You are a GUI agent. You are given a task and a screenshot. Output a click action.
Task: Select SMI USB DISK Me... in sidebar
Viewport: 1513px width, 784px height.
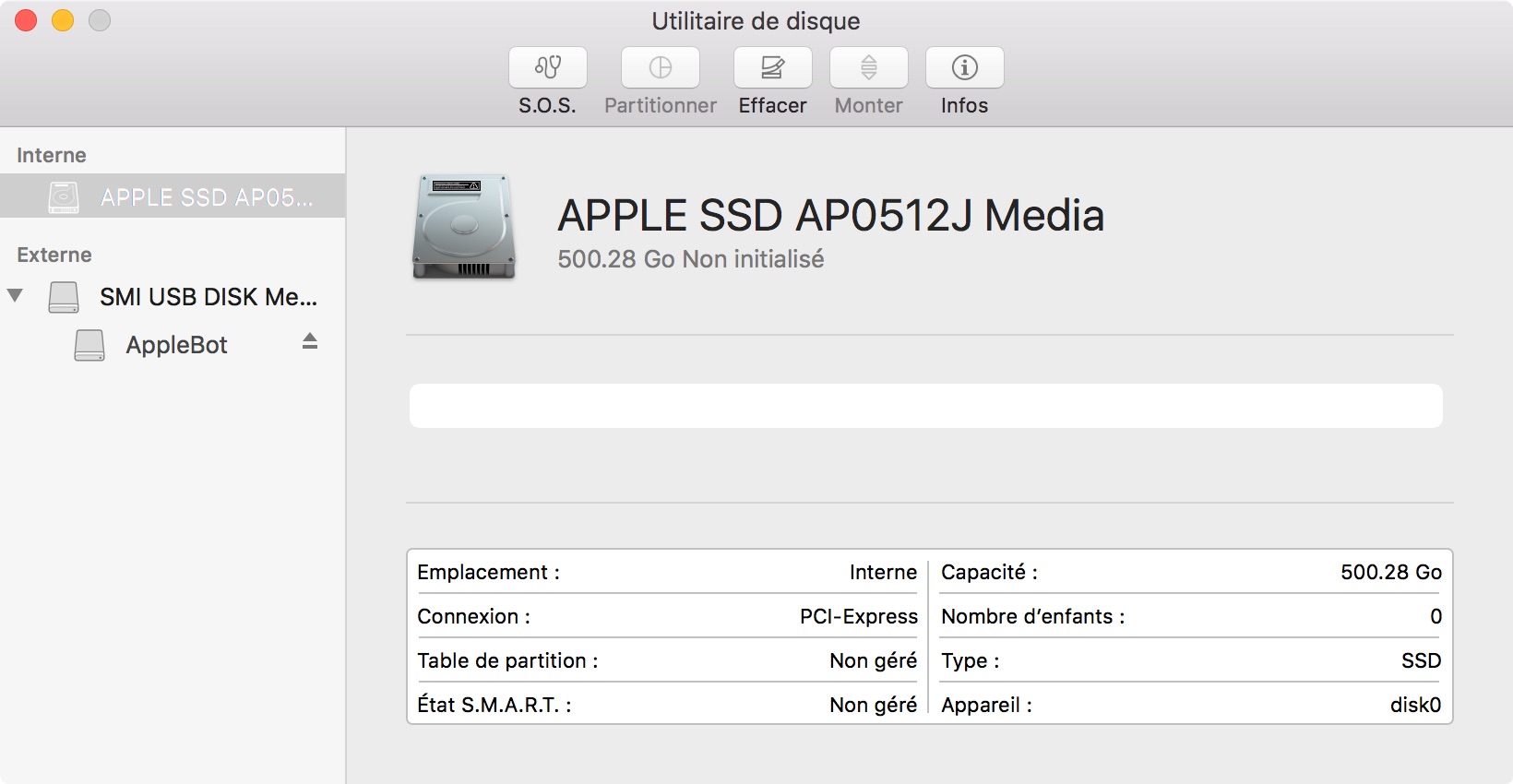point(173,297)
